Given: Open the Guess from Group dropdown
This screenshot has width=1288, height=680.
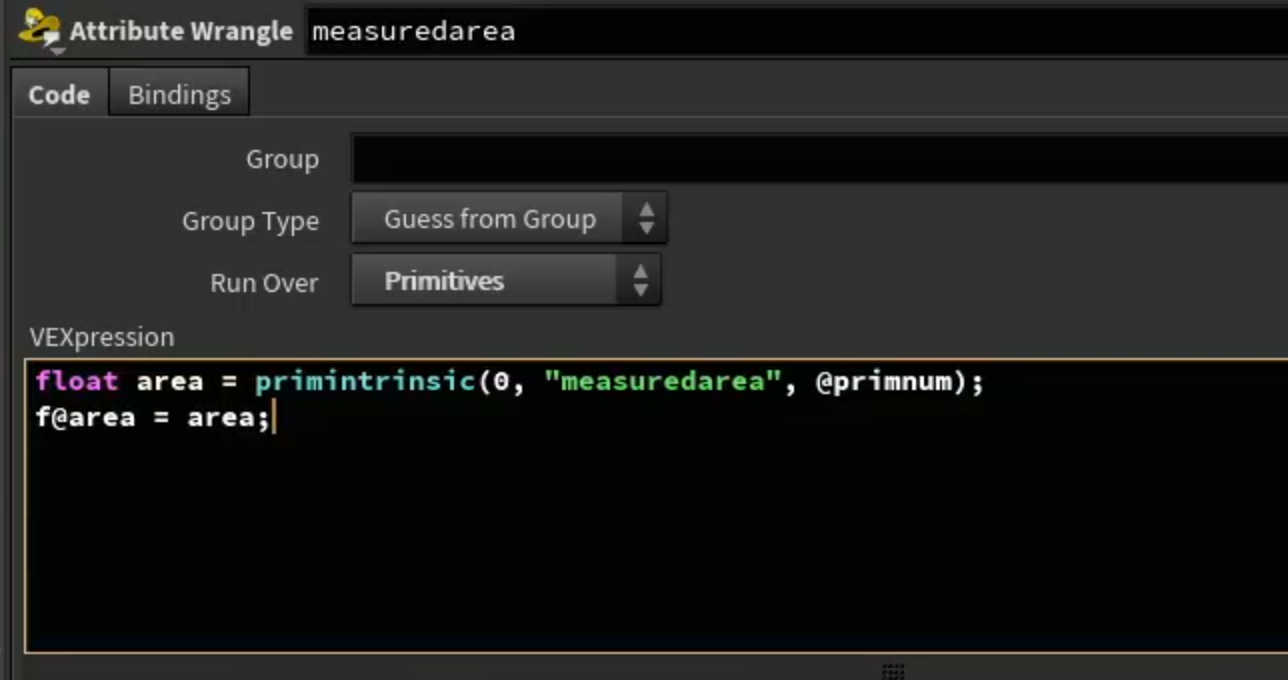Looking at the screenshot, I should coord(508,219).
